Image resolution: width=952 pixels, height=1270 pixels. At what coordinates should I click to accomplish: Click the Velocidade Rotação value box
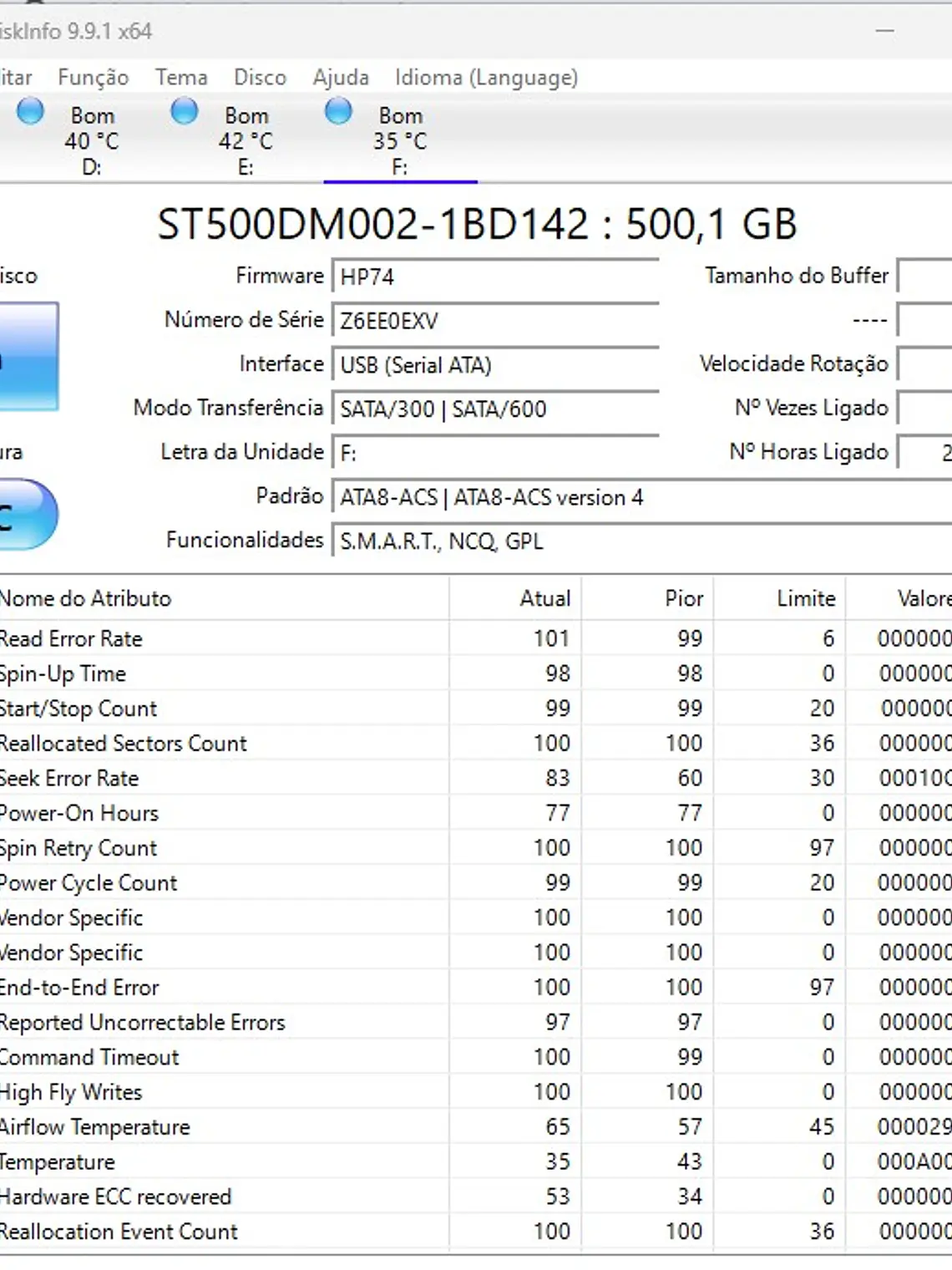924,364
